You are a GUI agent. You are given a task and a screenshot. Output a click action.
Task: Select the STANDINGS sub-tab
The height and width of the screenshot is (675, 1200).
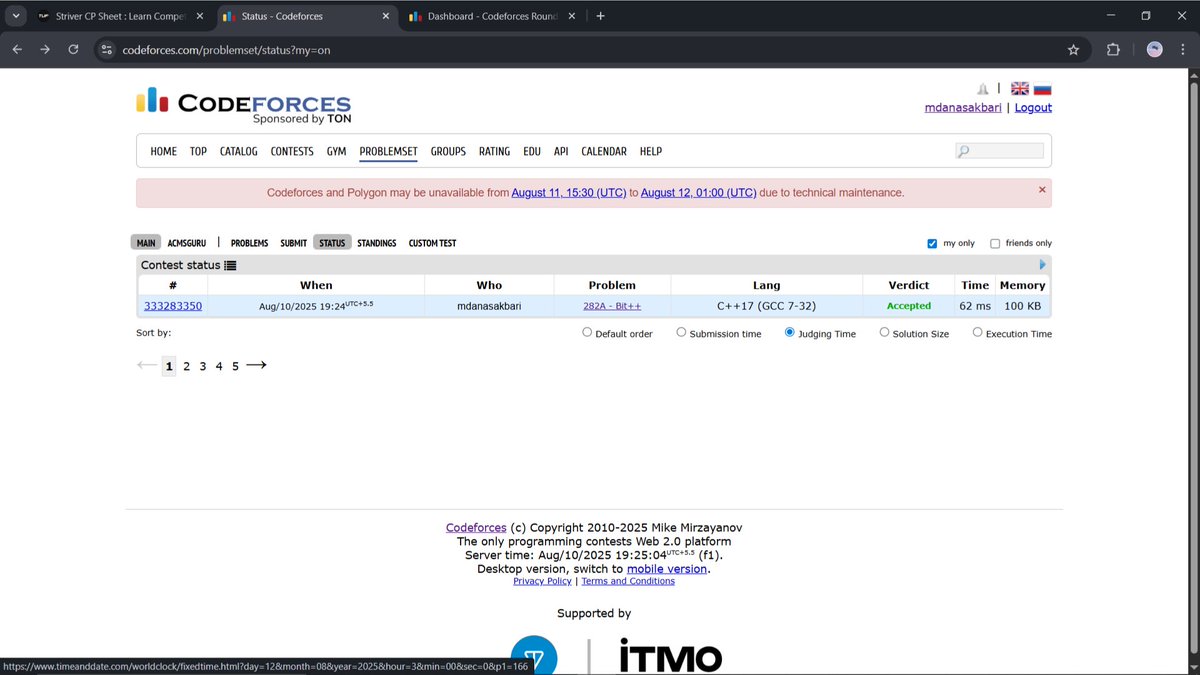[377, 243]
